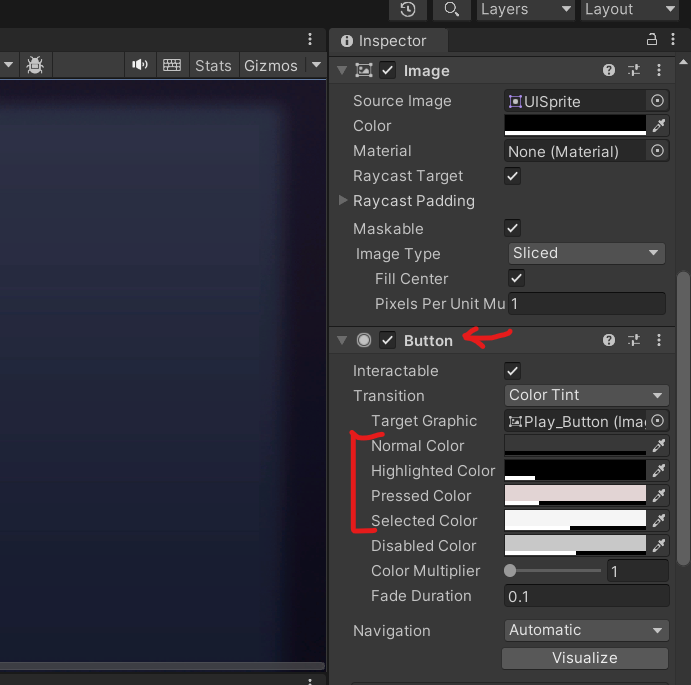Open the object picker for Material
691x685 pixels.
pos(657,151)
